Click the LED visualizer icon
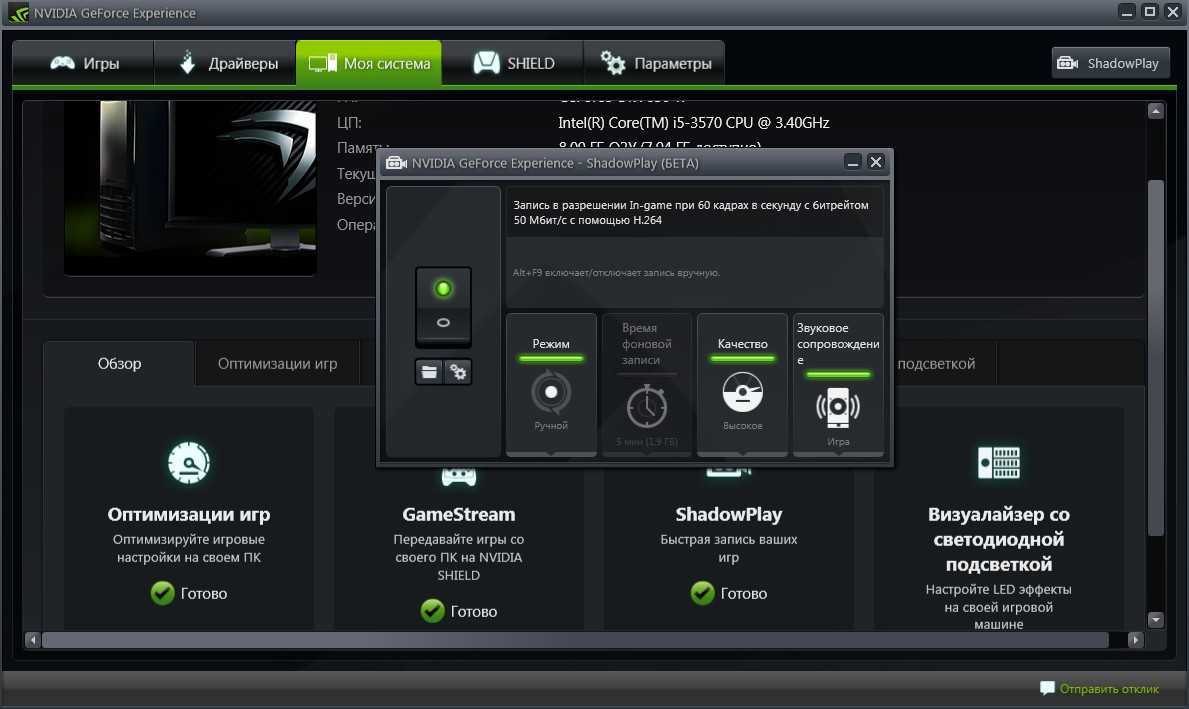The image size is (1189, 709). (x=999, y=463)
